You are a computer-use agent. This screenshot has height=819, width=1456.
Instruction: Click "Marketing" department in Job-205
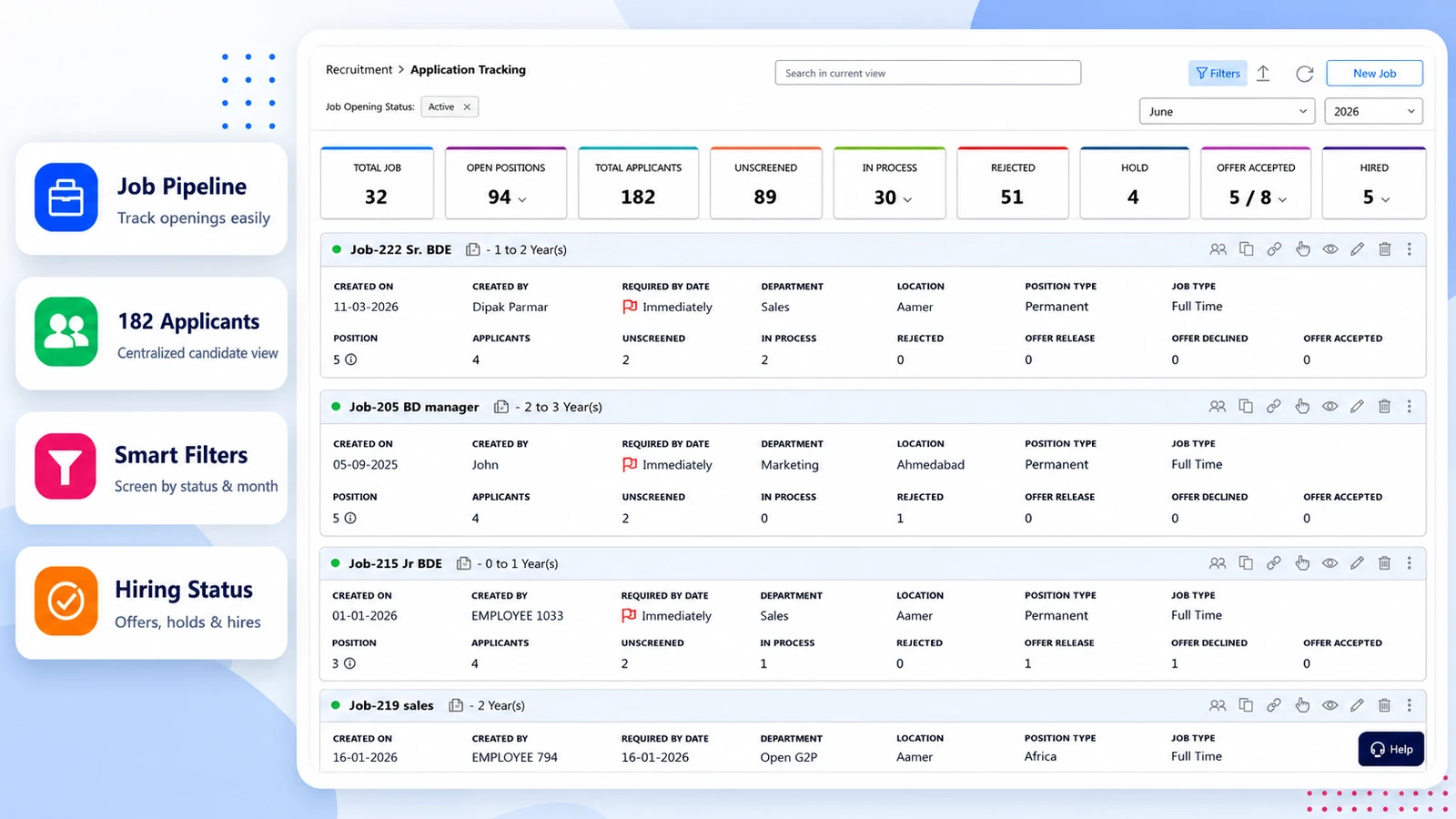pyautogui.click(x=790, y=464)
